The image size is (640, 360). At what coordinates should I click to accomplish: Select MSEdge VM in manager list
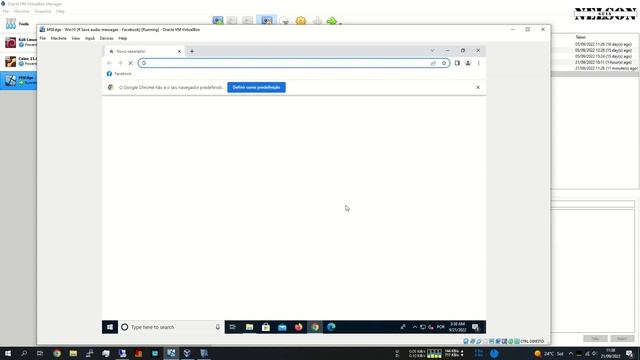point(19,80)
